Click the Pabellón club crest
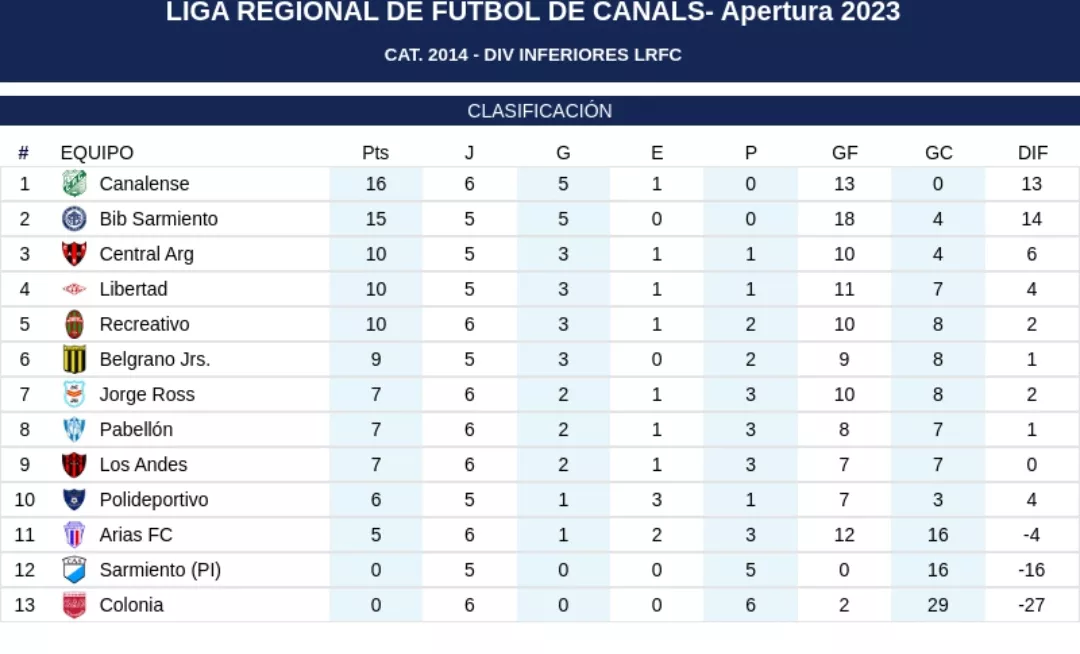This screenshot has width=1080, height=654. [74, 429]
